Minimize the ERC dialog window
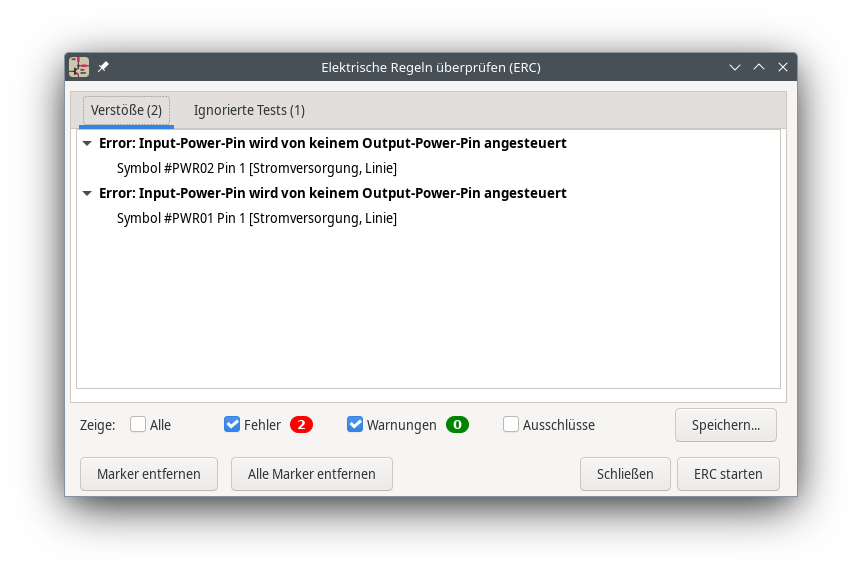This screenshot has height=573, width=862. (735, 67)
